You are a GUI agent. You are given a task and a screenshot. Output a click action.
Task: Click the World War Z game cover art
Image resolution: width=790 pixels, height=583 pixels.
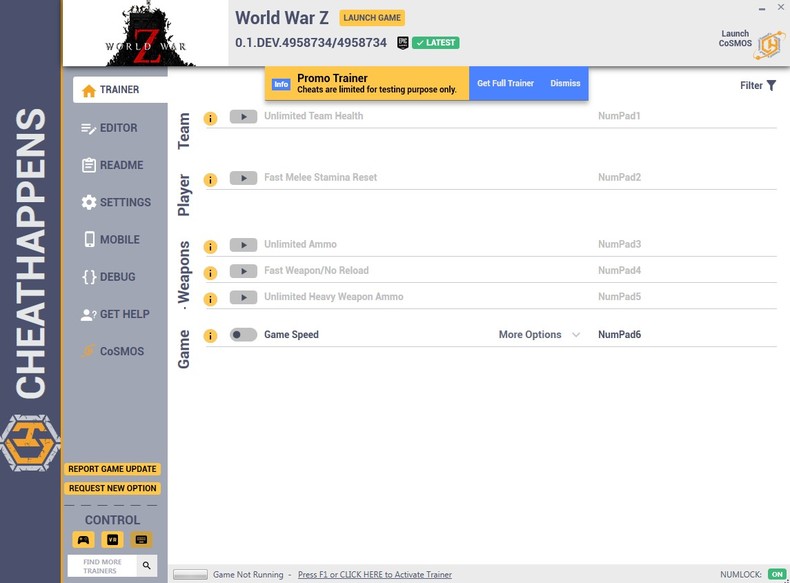pyautogui.click(x=146, y=33)
